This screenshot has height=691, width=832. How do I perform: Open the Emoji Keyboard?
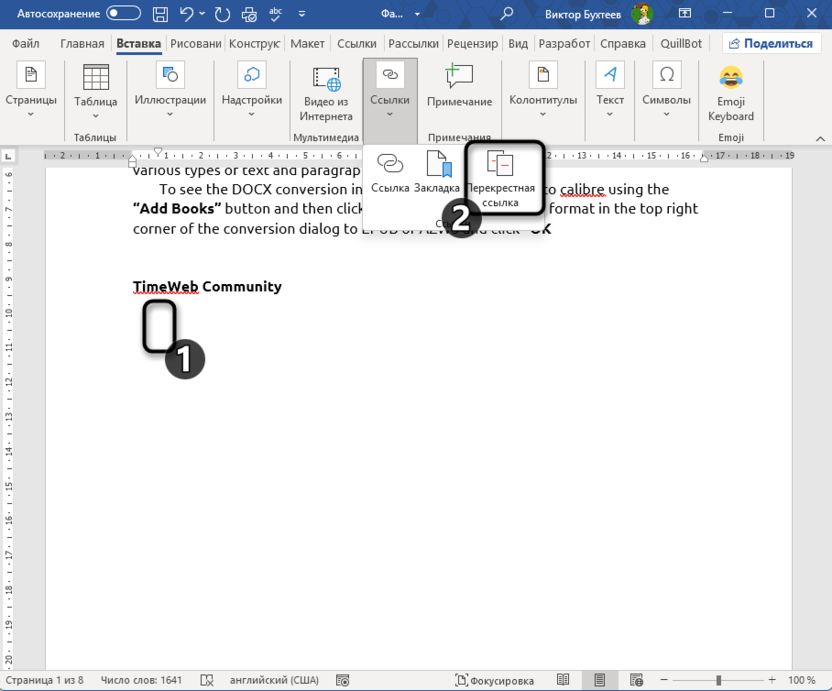[x=730, y=95]
